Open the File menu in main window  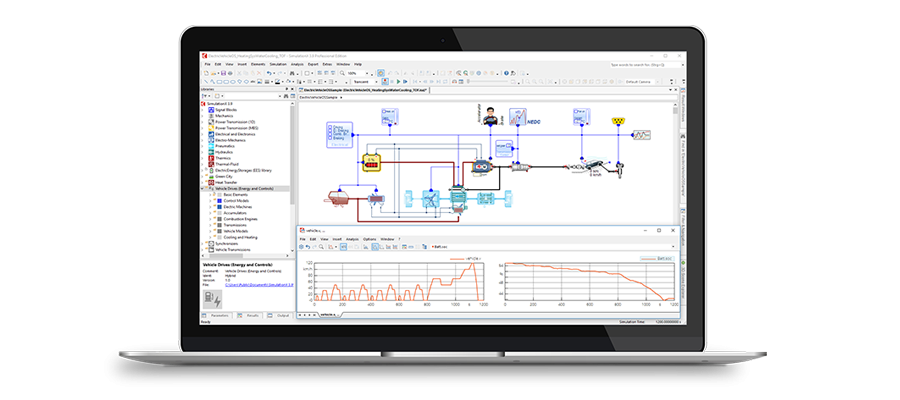coord(208,64)
